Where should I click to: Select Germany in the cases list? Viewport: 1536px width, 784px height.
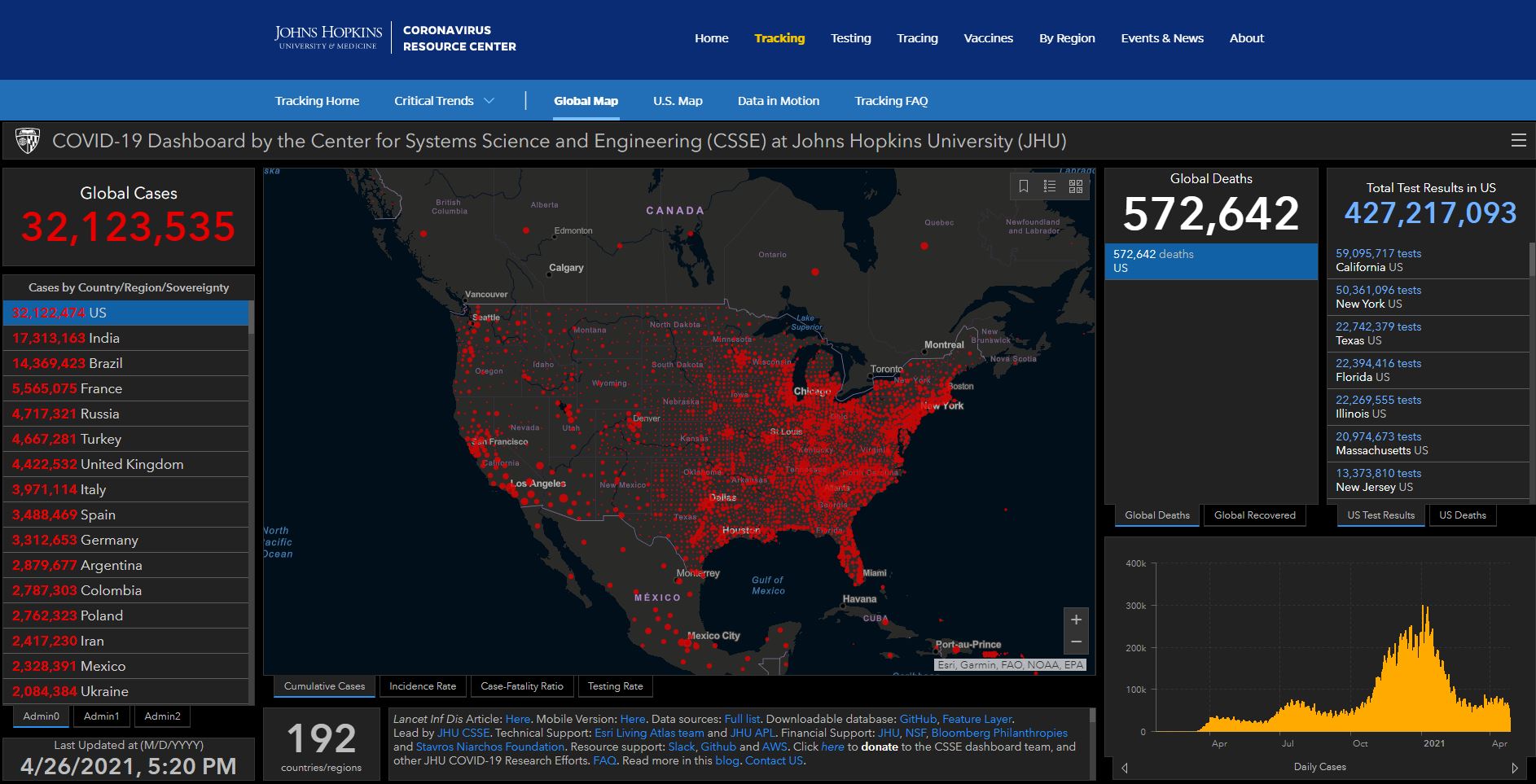[x=125, y=541]
